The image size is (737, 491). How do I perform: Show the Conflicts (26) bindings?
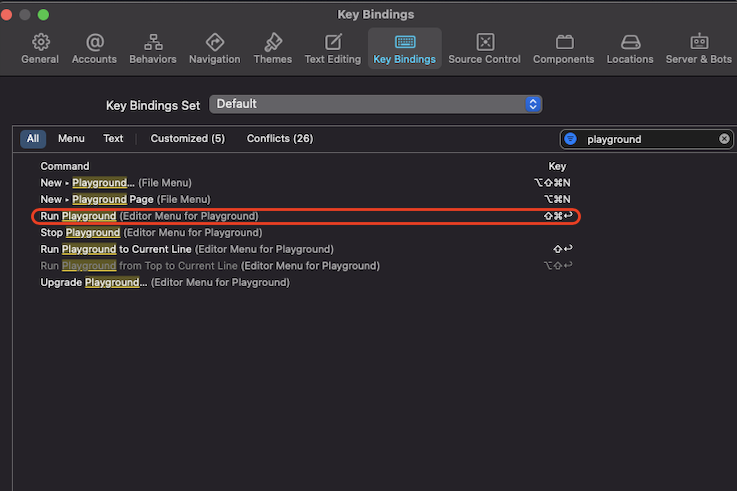[x=280, y=139]
